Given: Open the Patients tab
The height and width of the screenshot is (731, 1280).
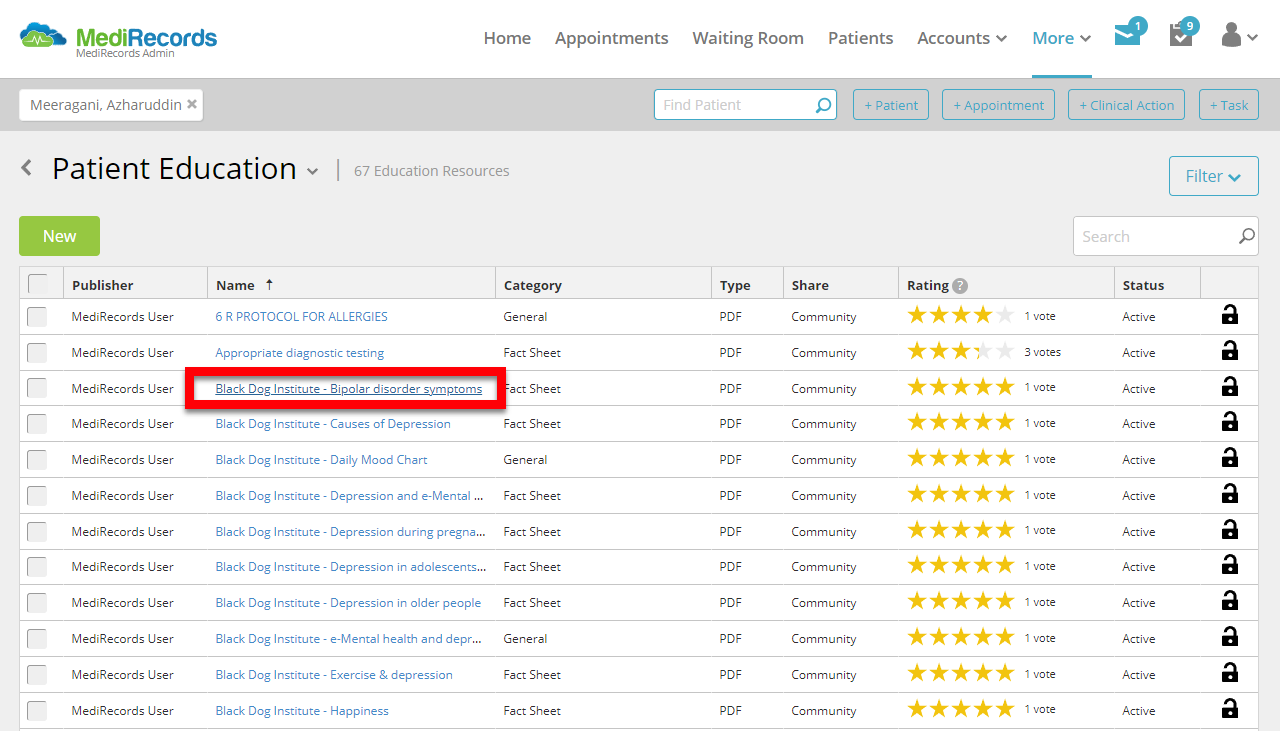Looking at the screenshot, I should (860, 38).
